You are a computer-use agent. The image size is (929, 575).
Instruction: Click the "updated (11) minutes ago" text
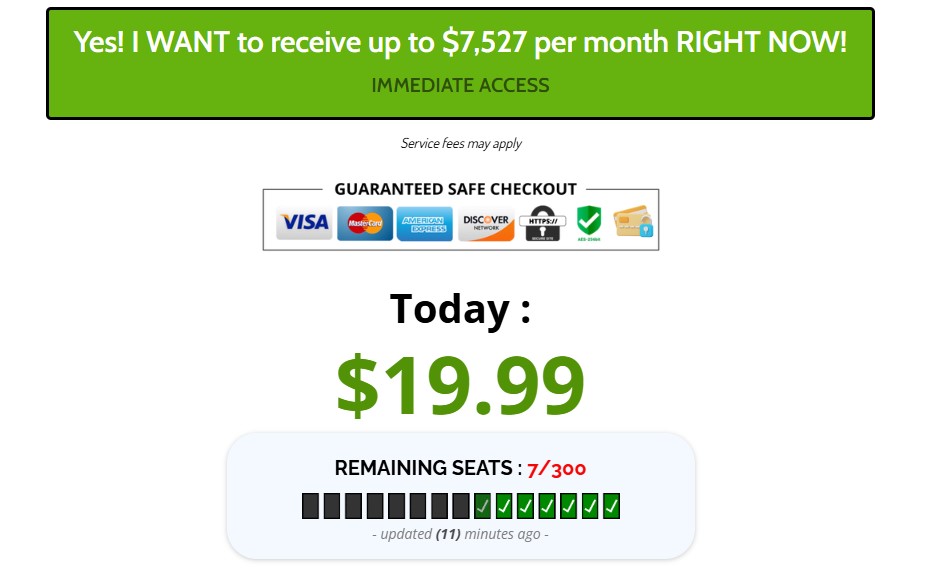[x=460, y=534]
